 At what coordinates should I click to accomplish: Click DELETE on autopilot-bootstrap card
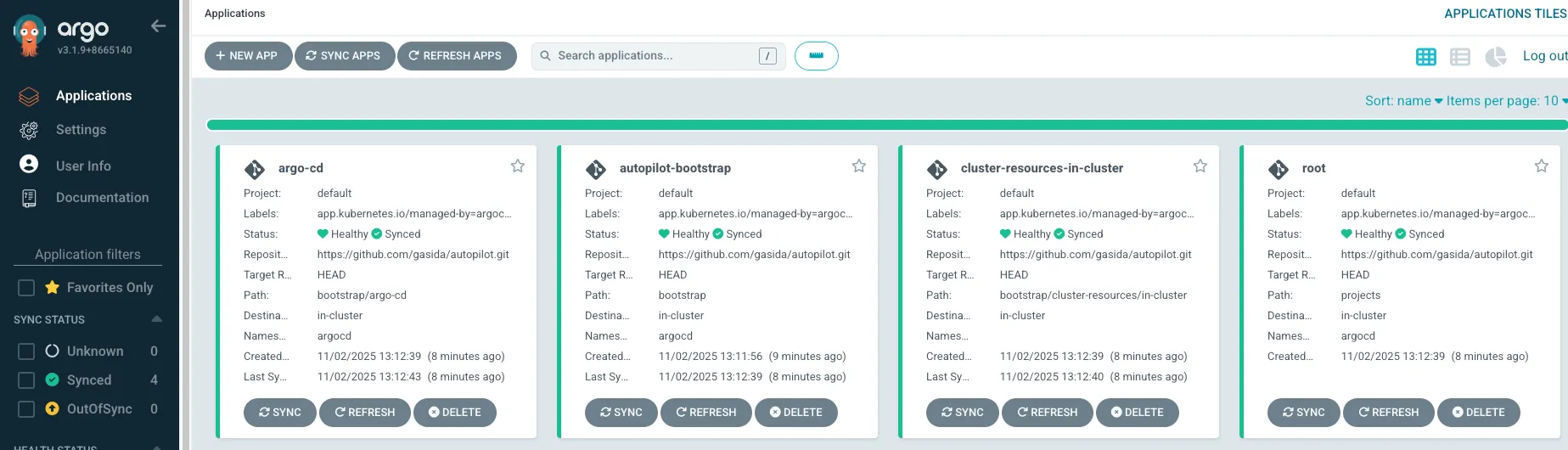[796, 413]
